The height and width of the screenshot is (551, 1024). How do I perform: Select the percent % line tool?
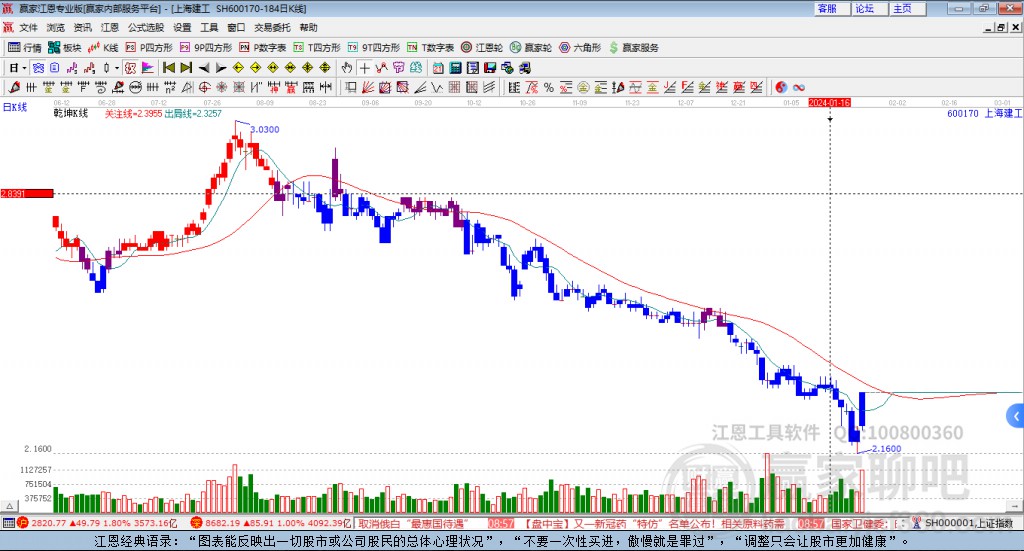(x=549, y=87)
